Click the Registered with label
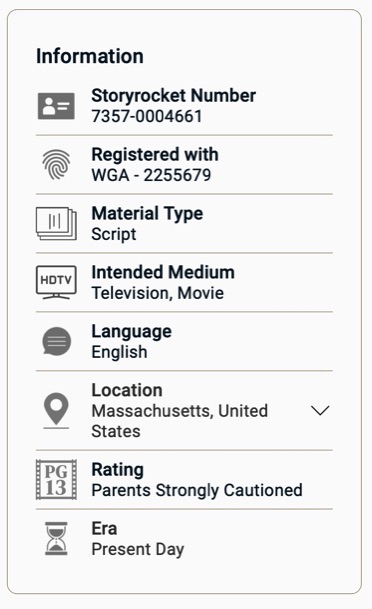The height and width of the screenshot is (609, 372). click(x=155, y=155)
